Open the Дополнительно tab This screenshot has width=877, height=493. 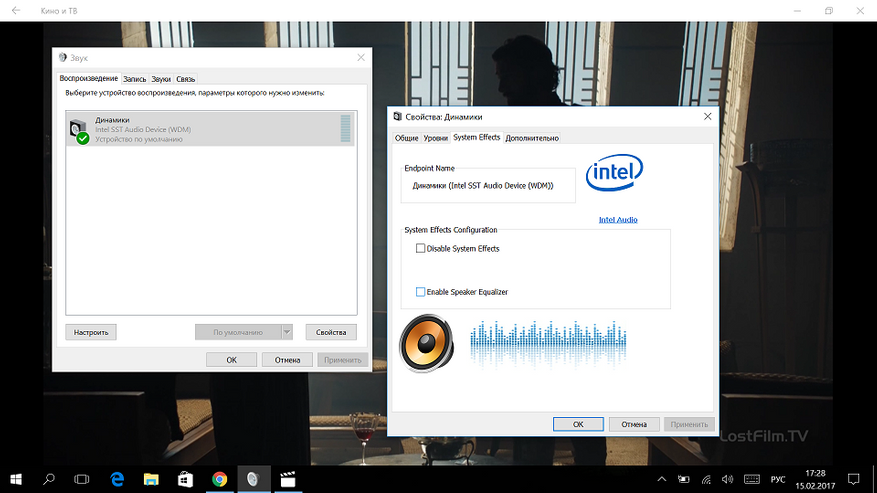pyautogui.click(x=532, y=138)
